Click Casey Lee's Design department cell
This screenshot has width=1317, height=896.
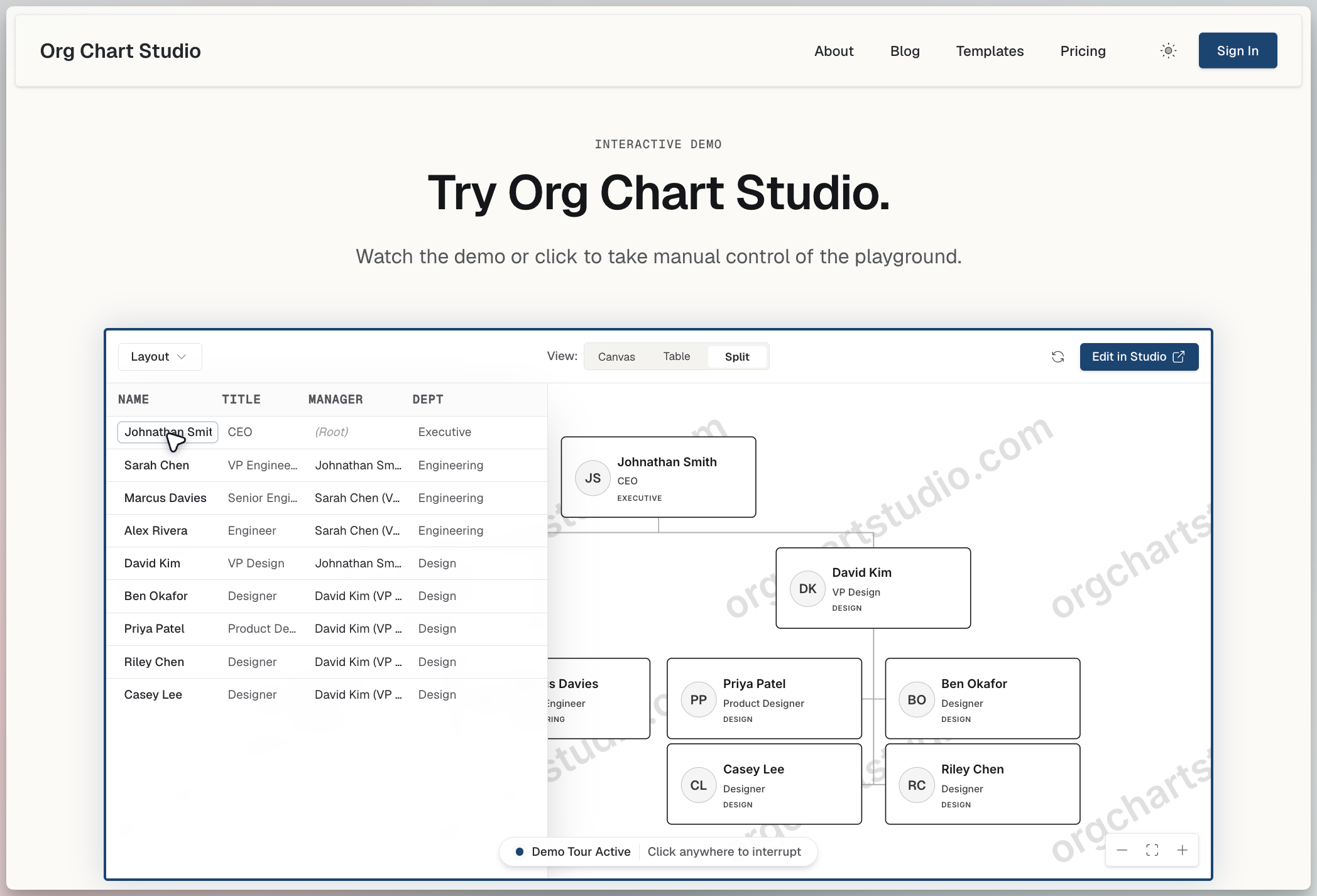coord(437,694)
